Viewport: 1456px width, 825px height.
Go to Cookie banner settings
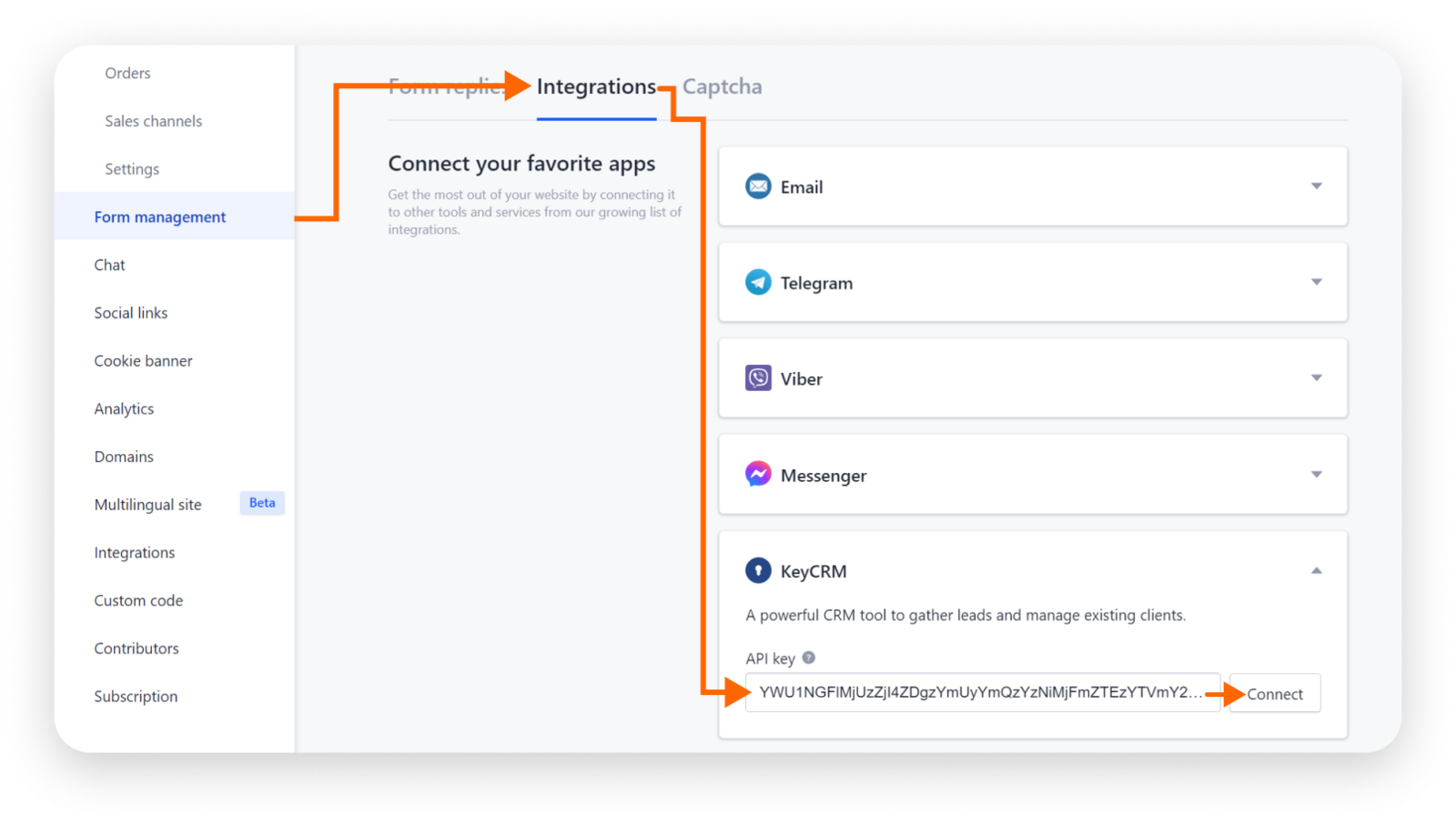[x=143, y=361]
